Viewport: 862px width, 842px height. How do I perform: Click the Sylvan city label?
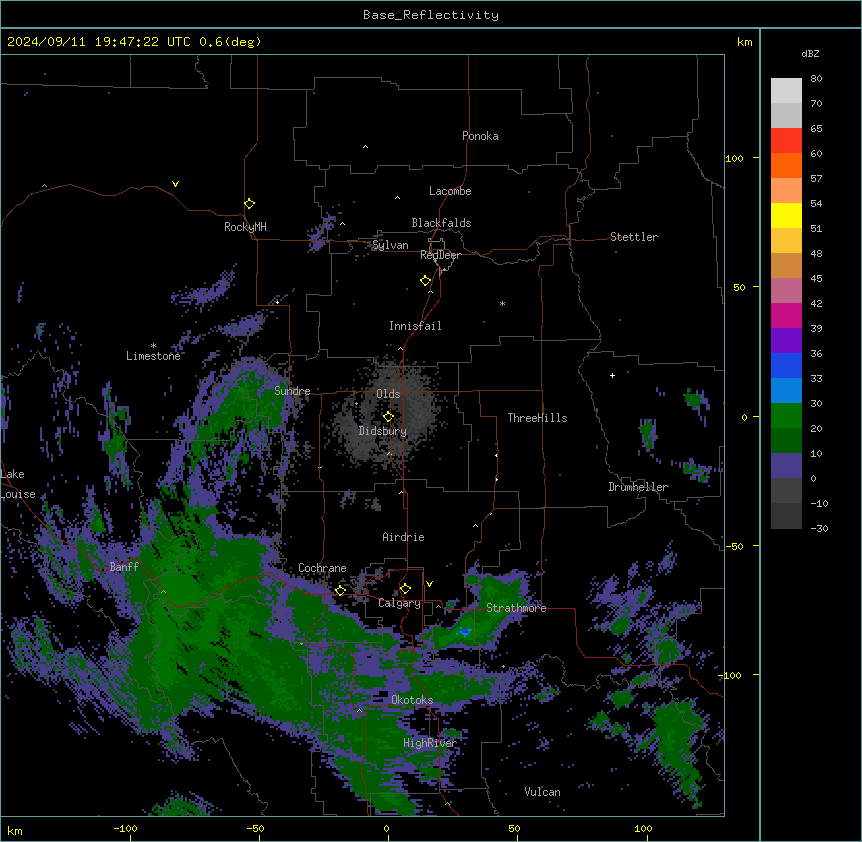coord(390,245)
